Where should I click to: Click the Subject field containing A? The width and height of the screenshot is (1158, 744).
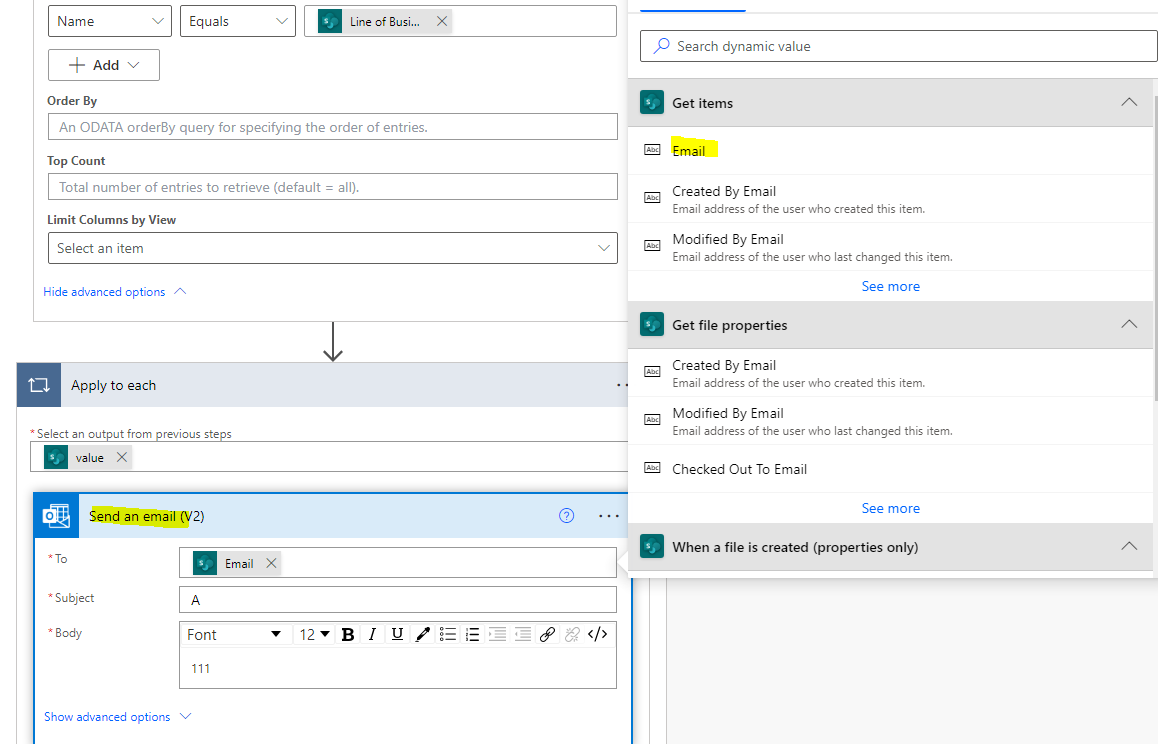coord(397,599)
